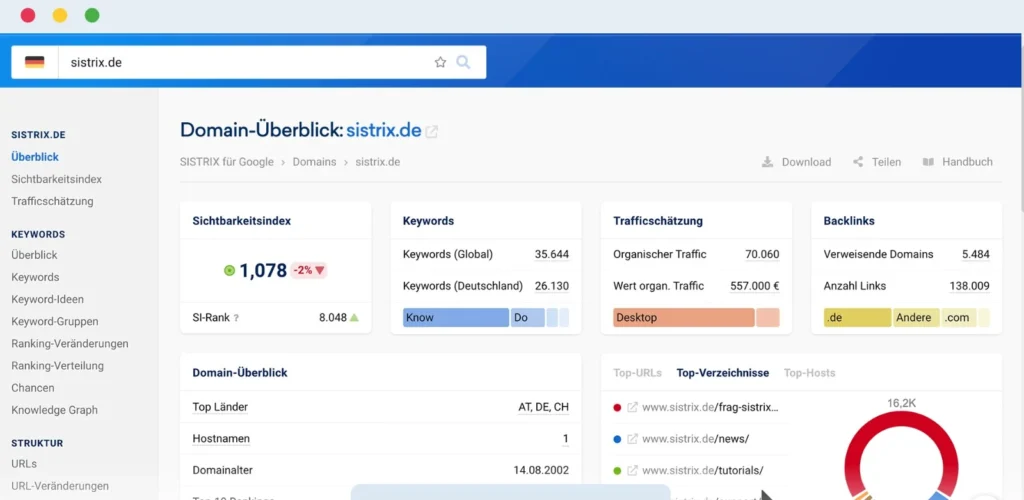Click the Hostnamen label
1024x500 pixels.
[x=221, y=439]
